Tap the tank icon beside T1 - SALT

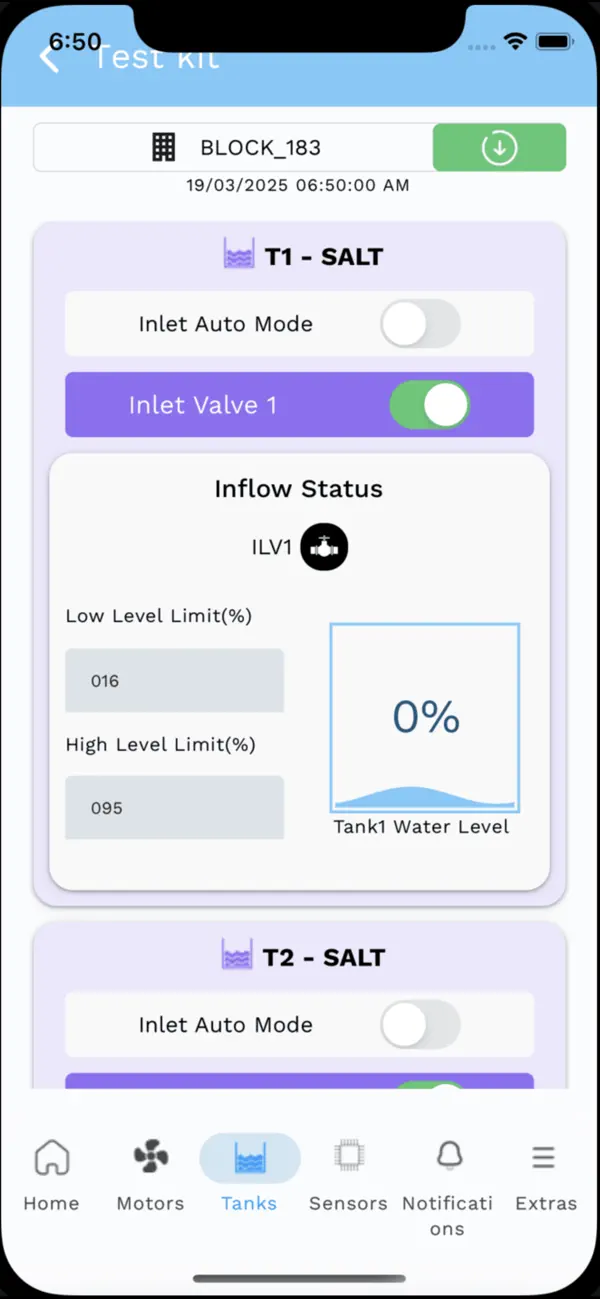pos(238,253)
